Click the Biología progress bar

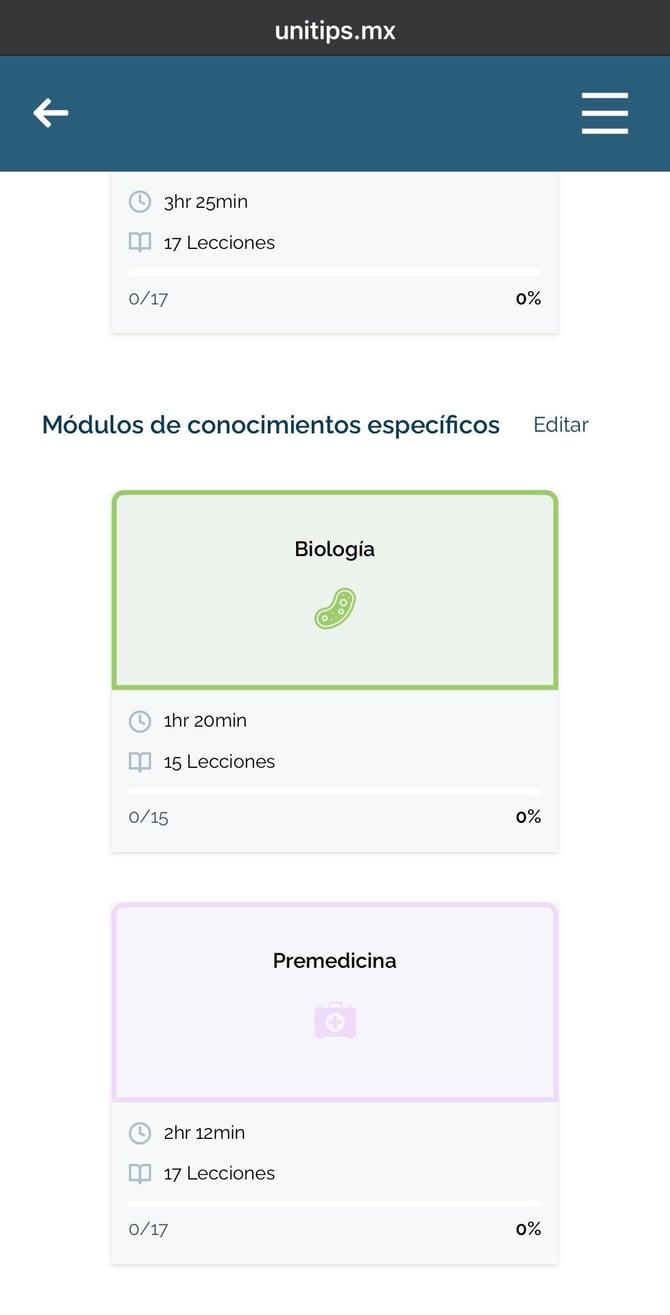[335, 792]
